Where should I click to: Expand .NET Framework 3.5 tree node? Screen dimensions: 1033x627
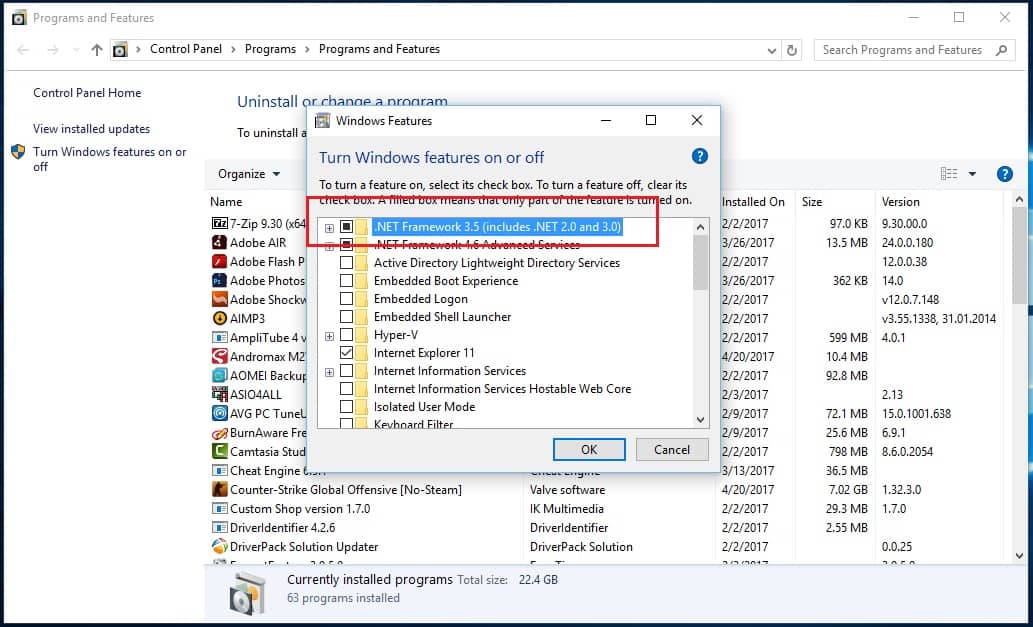point(329,228)
